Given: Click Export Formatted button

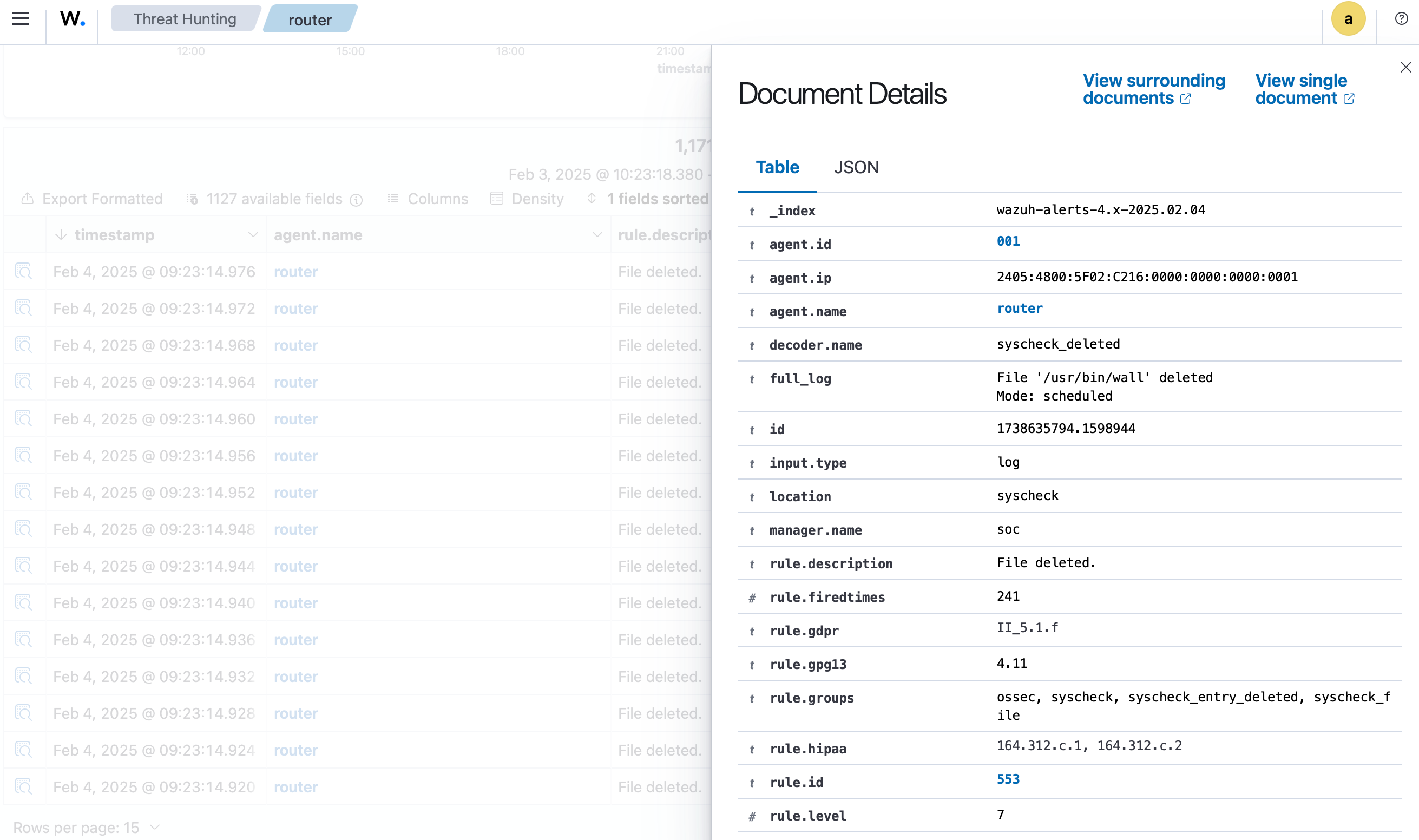Looking at the screenshot, I should (92, 199).
